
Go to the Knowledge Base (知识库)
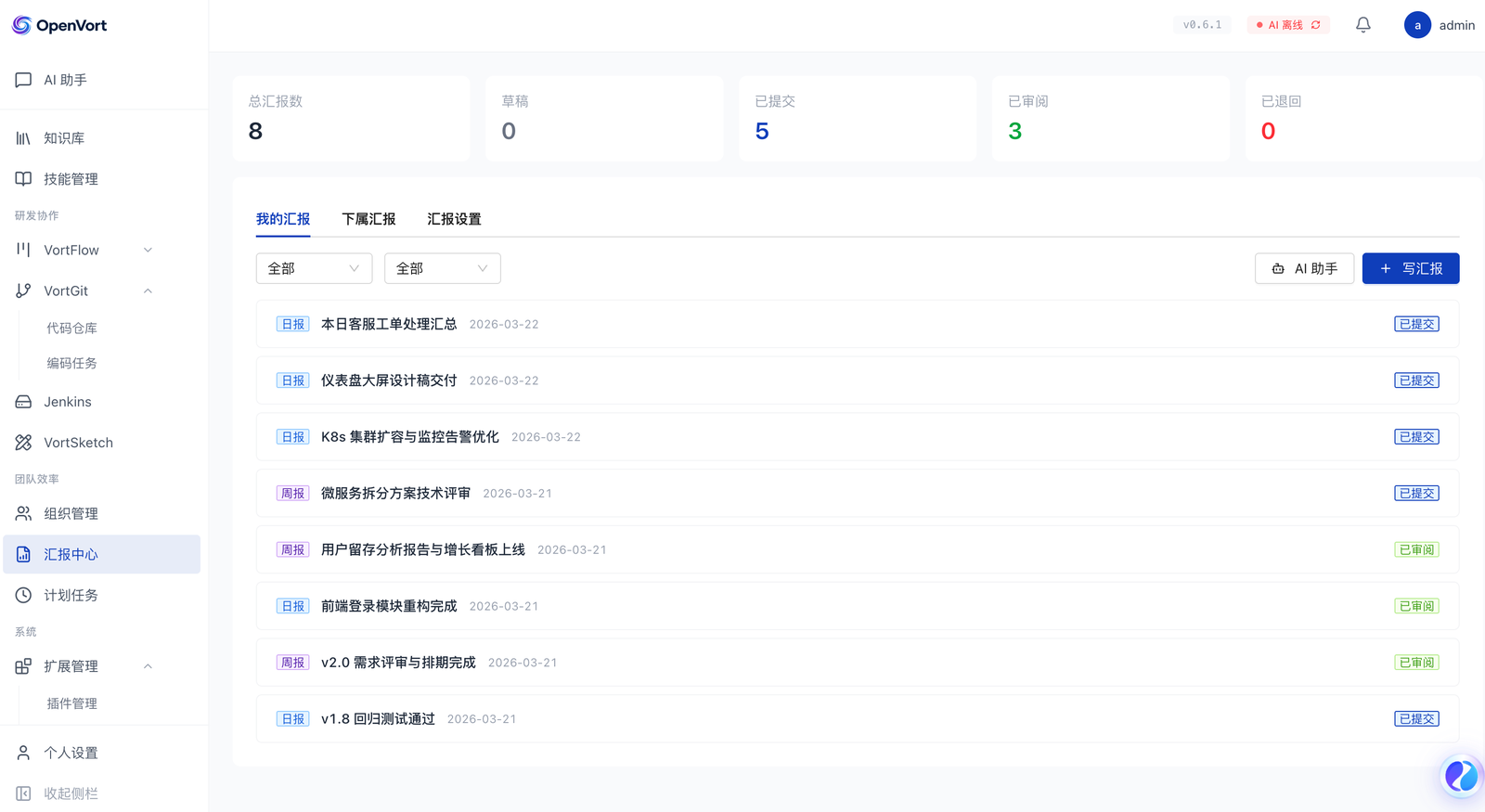[64, 138]
